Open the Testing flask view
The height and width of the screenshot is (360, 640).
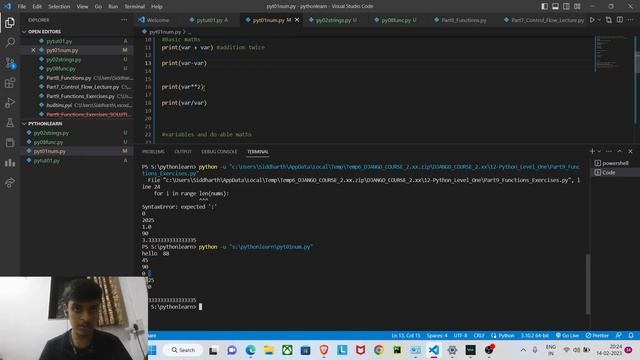pos(10,123)
